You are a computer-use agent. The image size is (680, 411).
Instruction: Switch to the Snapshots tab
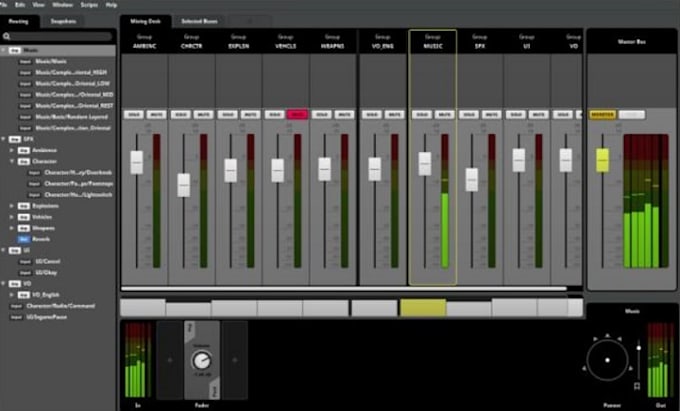point(63,21)
